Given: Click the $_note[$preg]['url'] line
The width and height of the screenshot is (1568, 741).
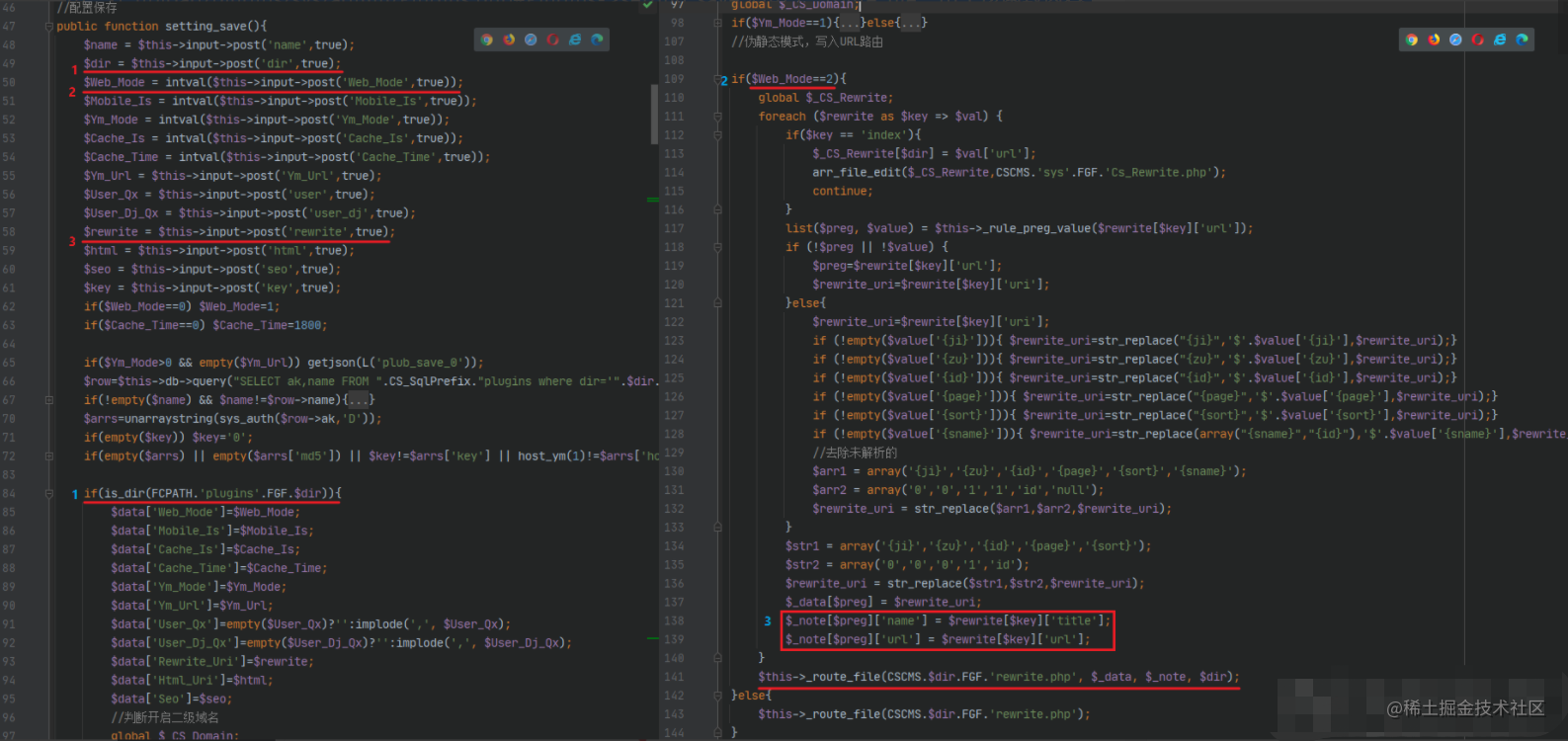Looking at the screenshot, I should pos(938,640).
